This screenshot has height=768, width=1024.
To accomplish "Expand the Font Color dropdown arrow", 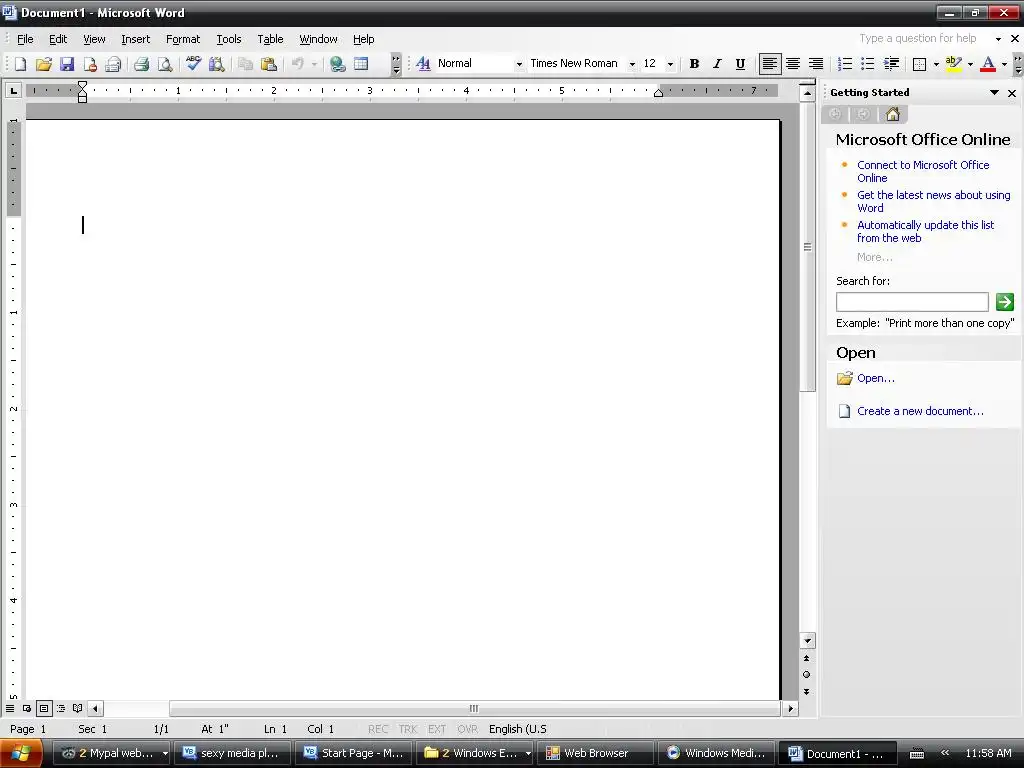I will click(x=1004, y=65).
